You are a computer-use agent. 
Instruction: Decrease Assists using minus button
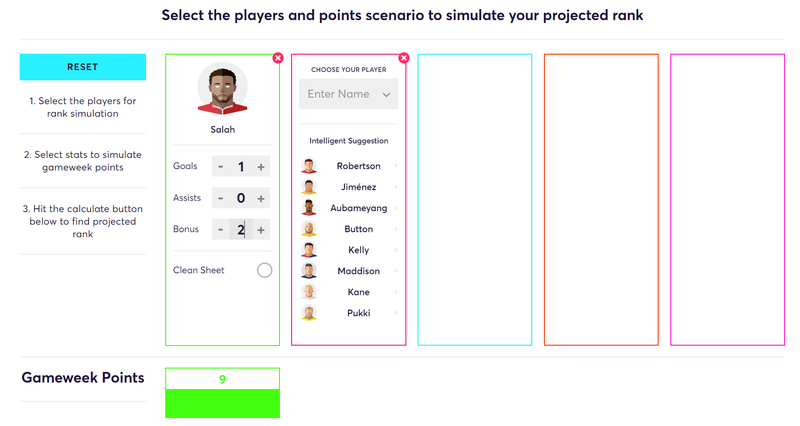(220, 198)
